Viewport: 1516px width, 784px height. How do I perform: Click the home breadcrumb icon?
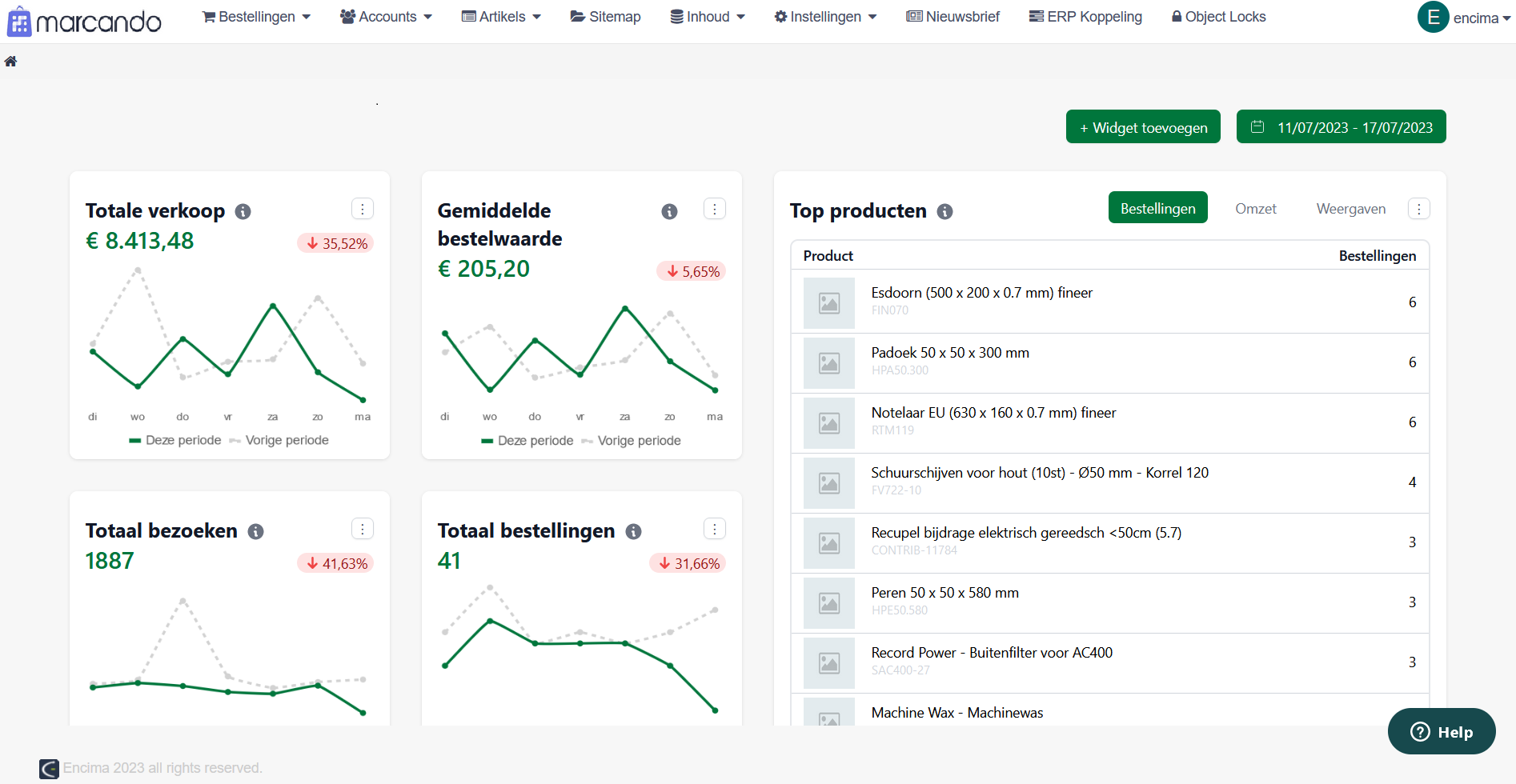(10, 62)
